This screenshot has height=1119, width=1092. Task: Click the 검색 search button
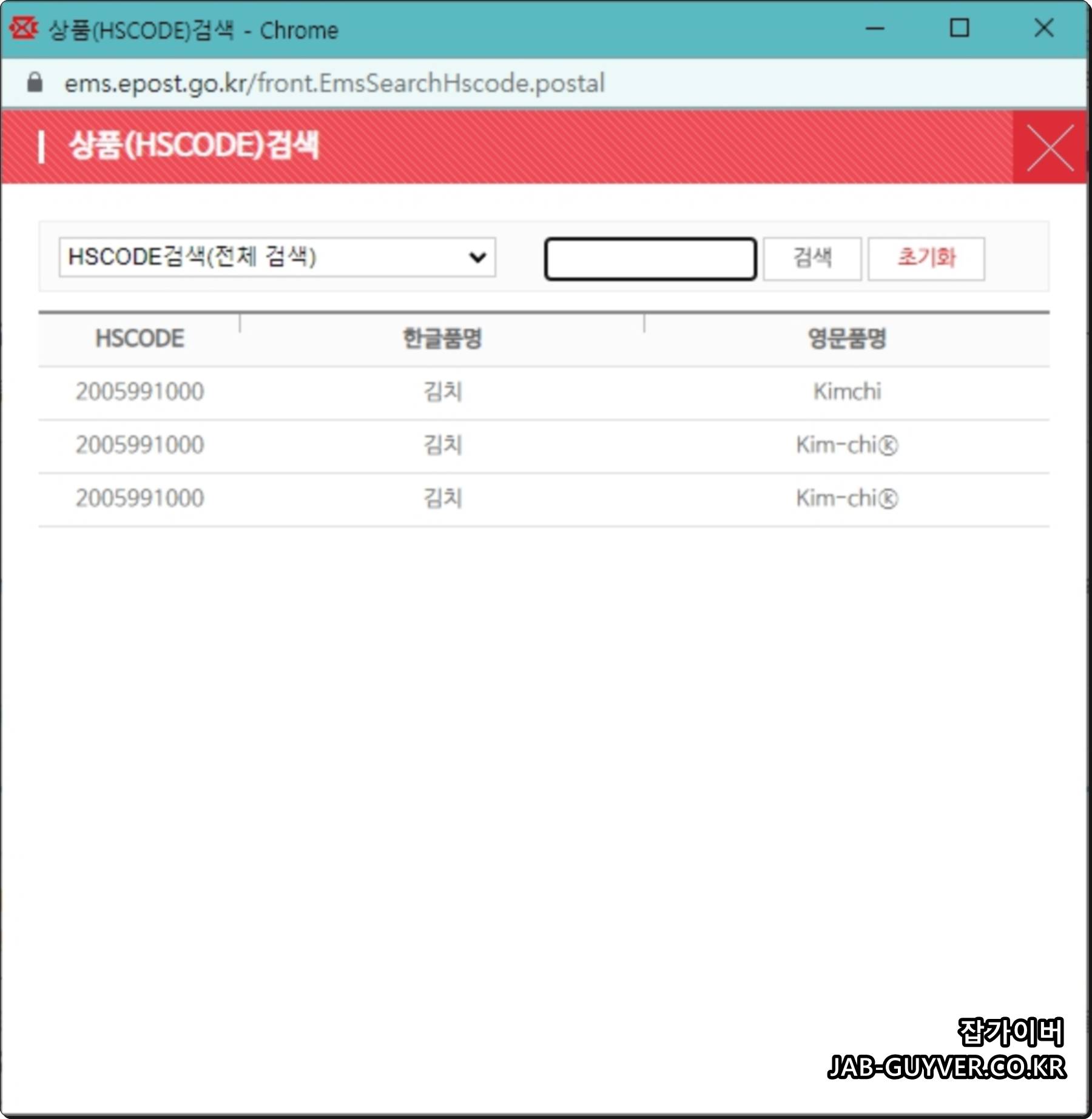812,259
